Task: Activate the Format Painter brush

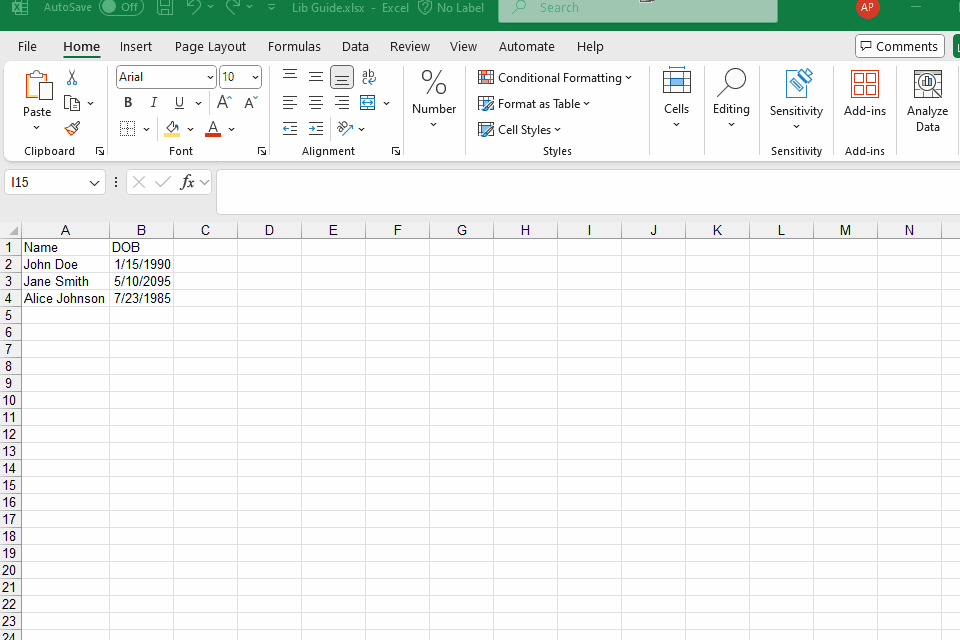Action: [72, 129]
